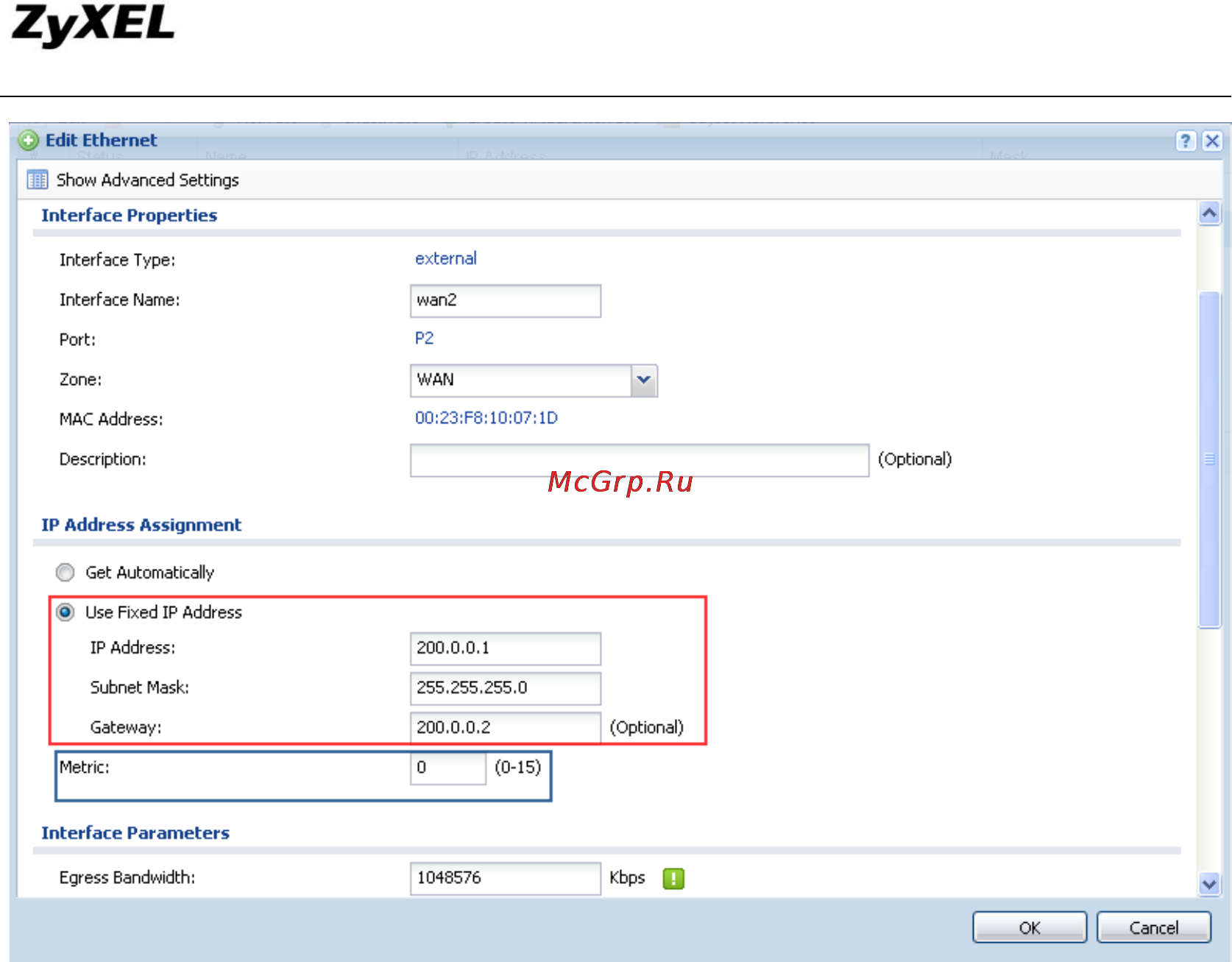
Task: Click the Gateway field 200.0.0.2
Action: click(505, 728)
